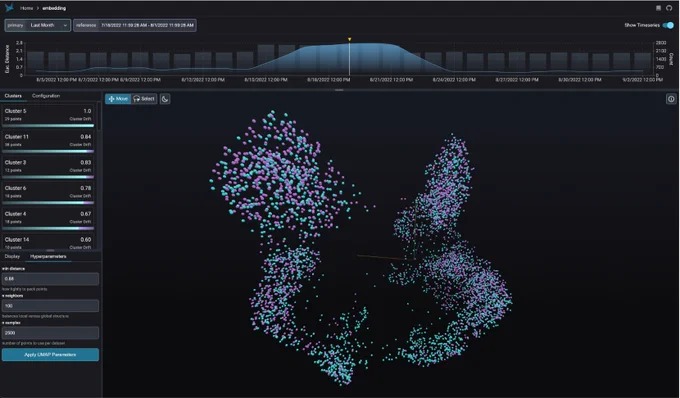Open the GitHub icon in top-right header
The image size is (680, 398).
point(669,8)
